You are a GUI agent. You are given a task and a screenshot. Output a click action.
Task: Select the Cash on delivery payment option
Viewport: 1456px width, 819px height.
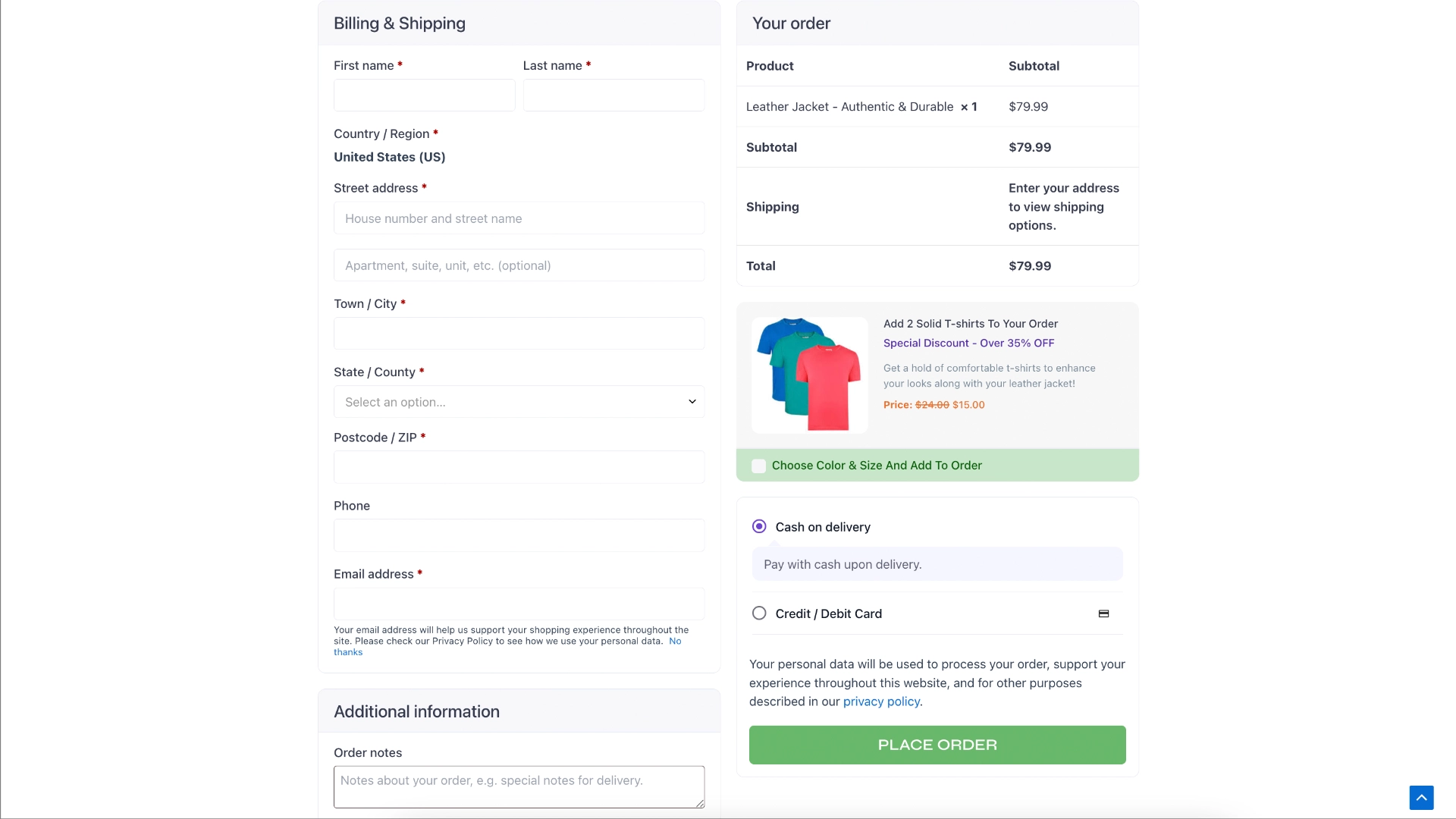(x=759, y=526)
